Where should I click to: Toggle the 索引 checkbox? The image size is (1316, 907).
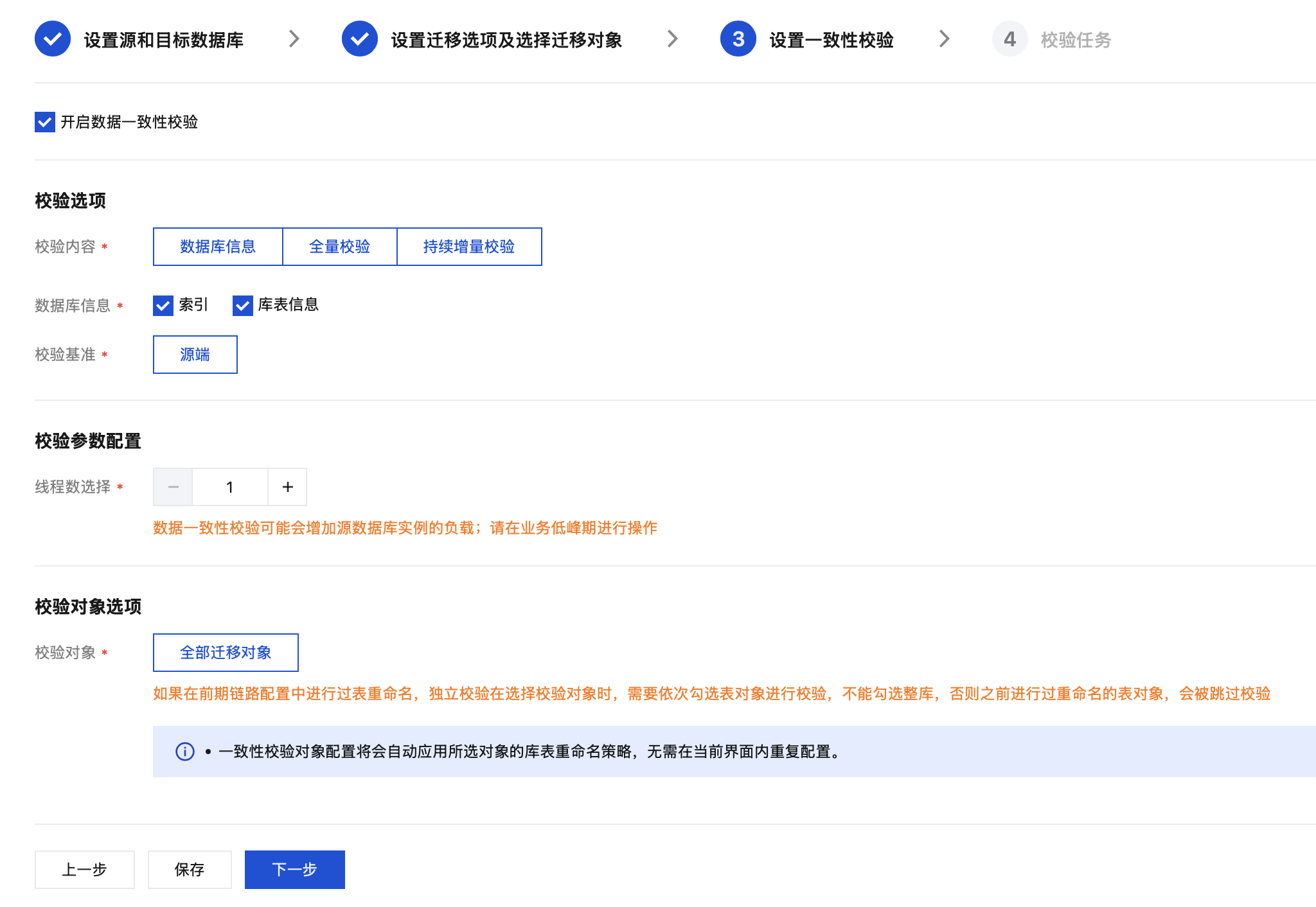(x=163, y=306)
